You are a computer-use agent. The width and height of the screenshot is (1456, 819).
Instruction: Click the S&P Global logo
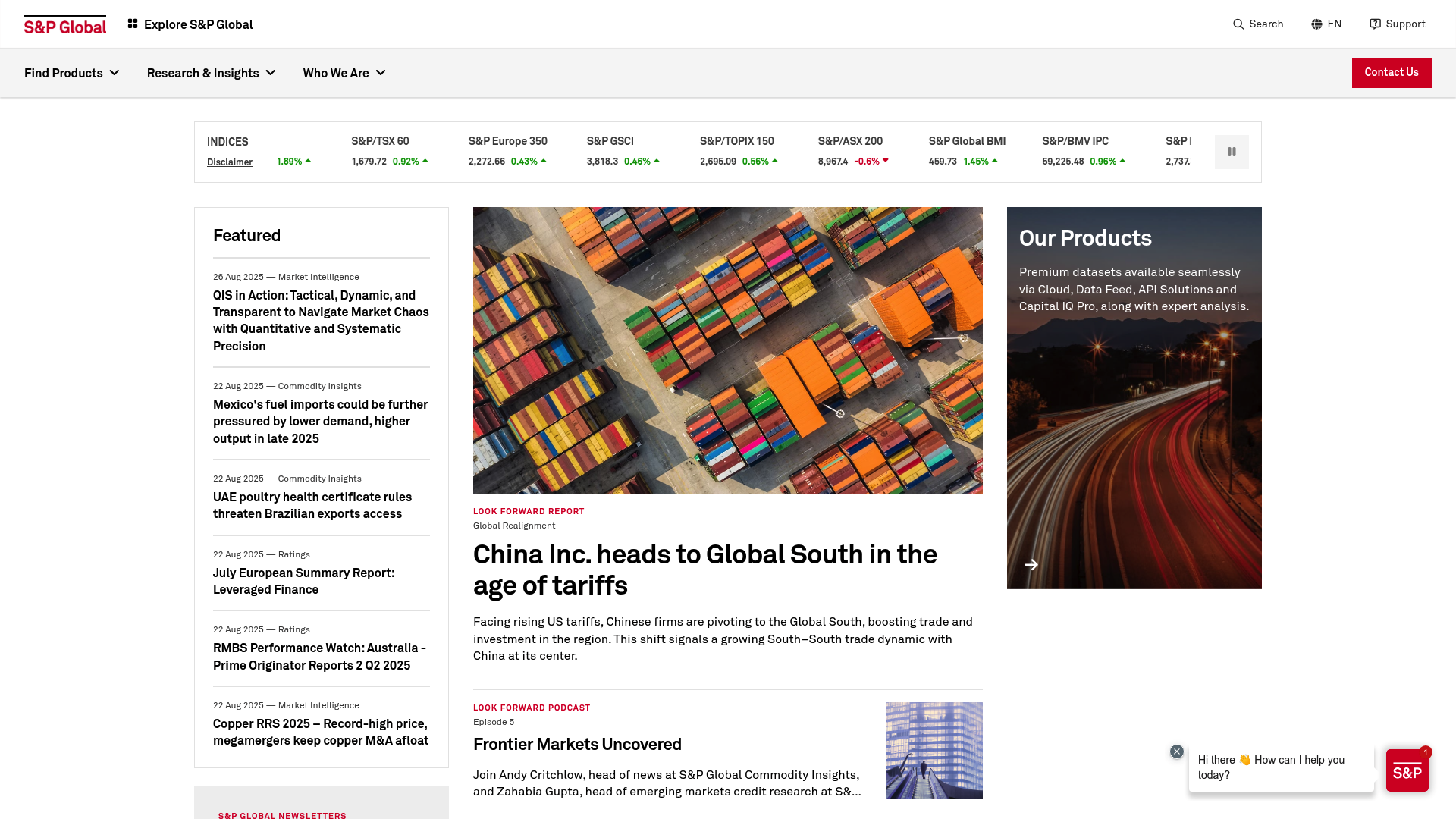point(65,25)
